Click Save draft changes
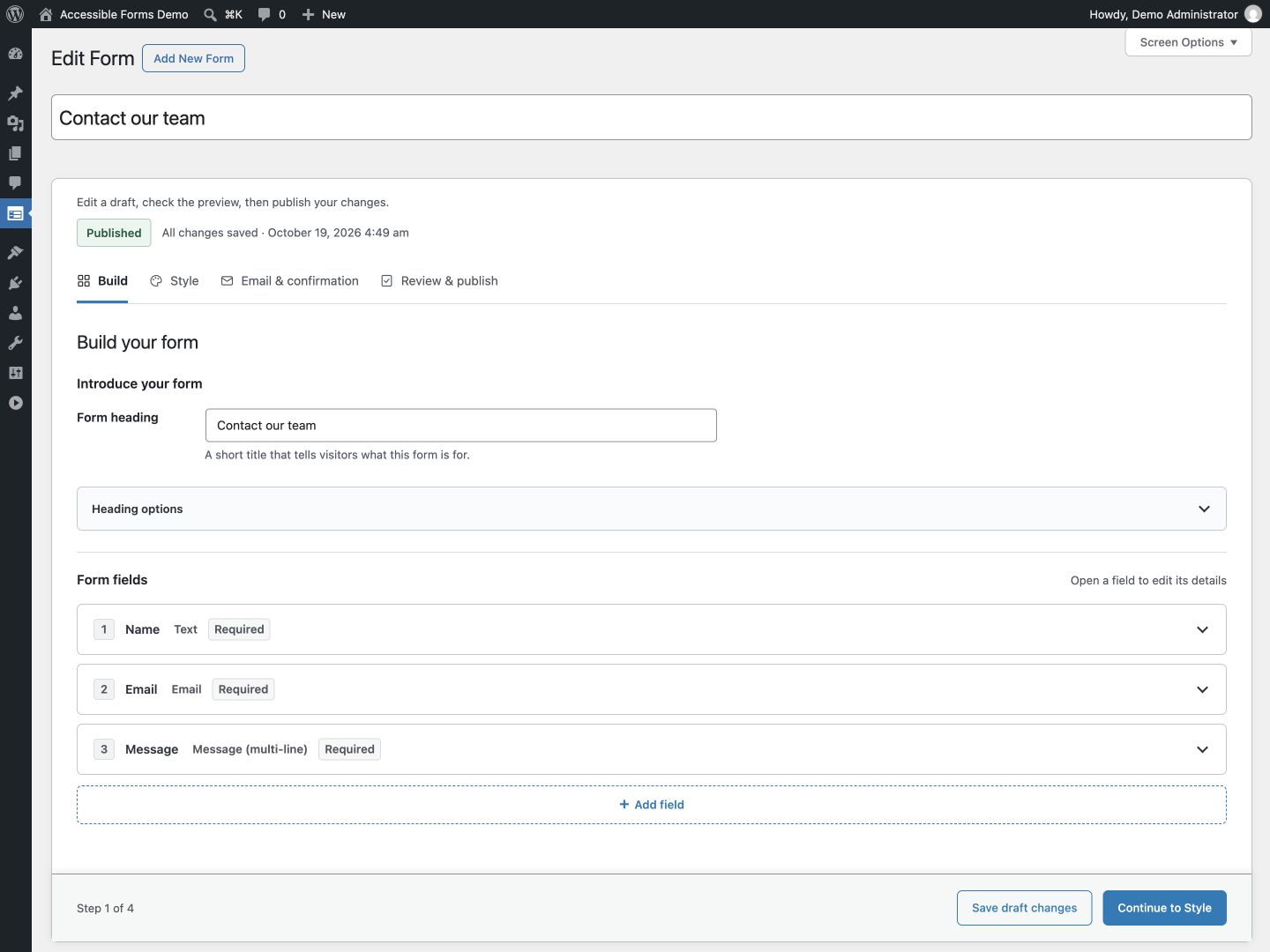1270x952 pixels. 1024,908
